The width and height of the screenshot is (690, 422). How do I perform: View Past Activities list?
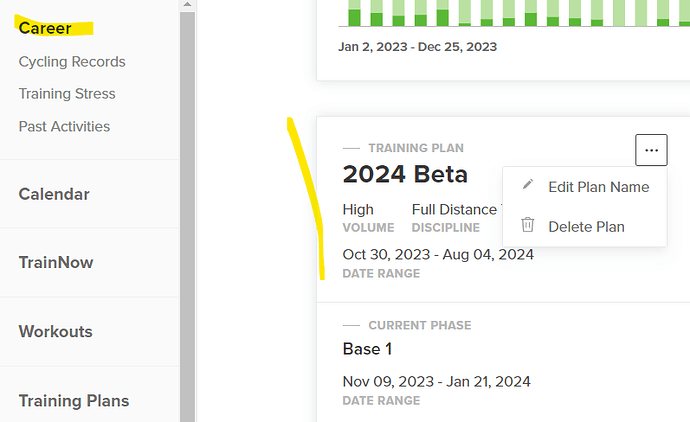tap(64, 127)
